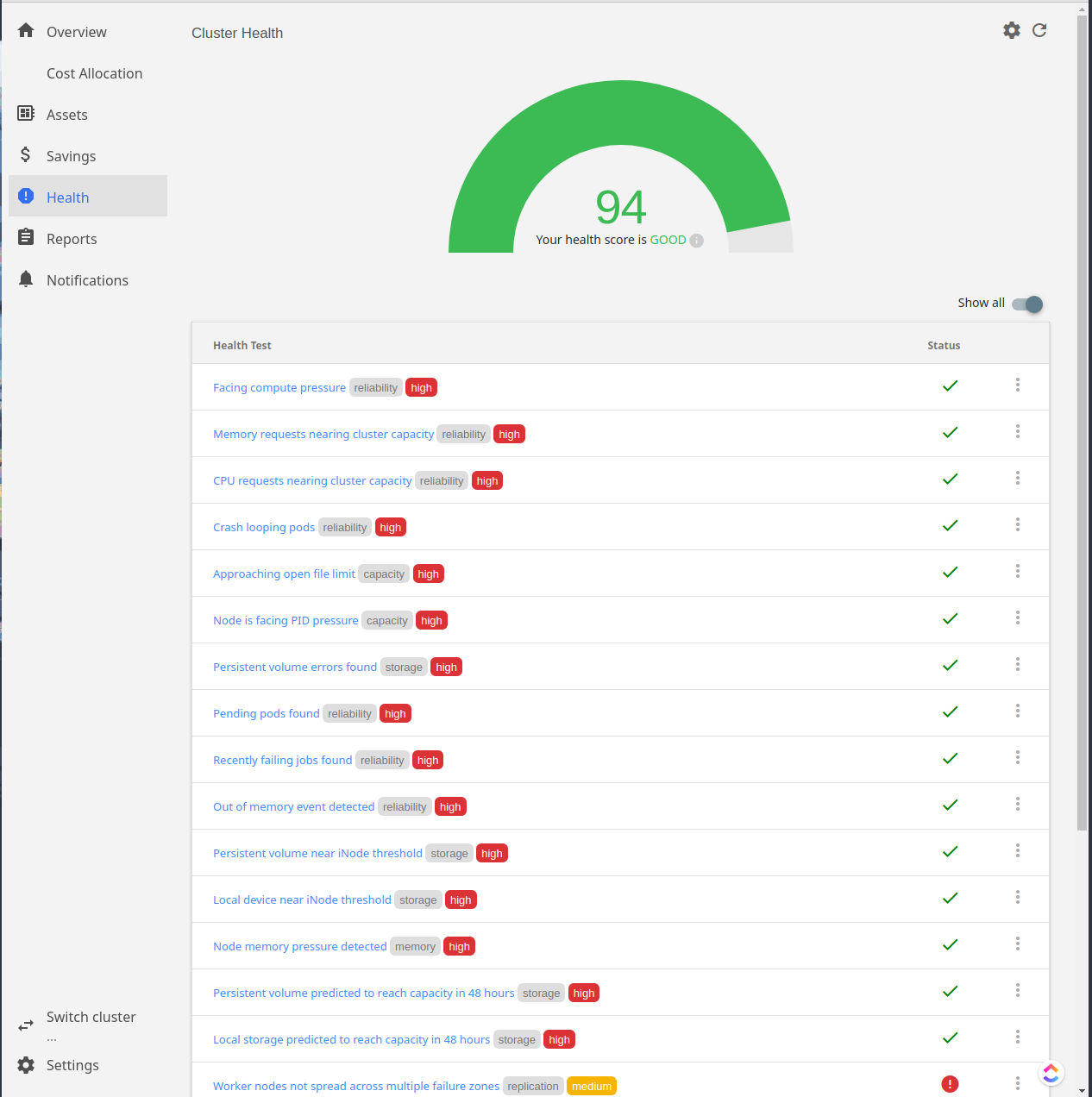The image size is (1092, 1097).
Task: Select the Assets sidebar icon
Action: (25, 114)
